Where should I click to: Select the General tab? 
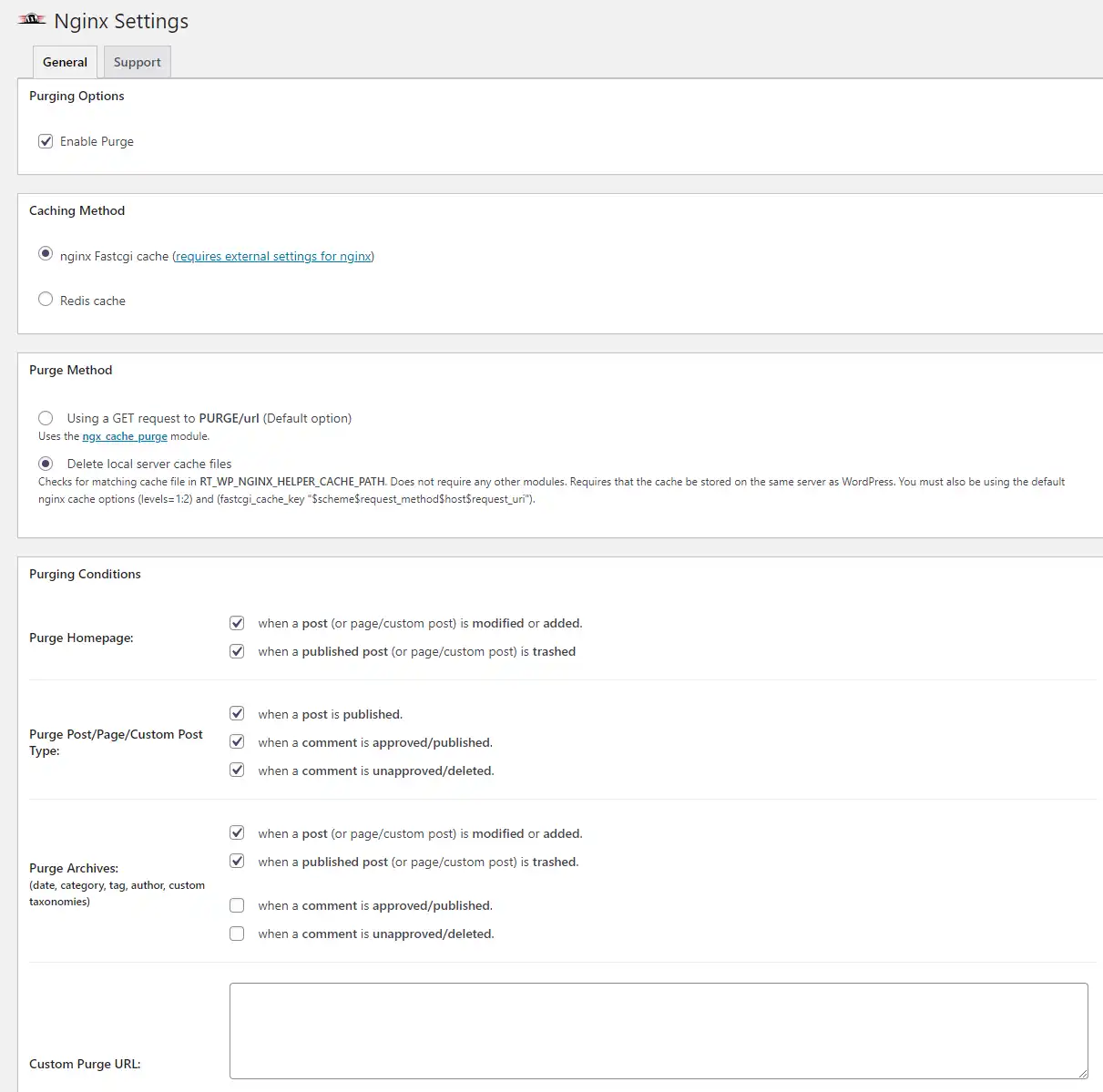click(65, 62)
